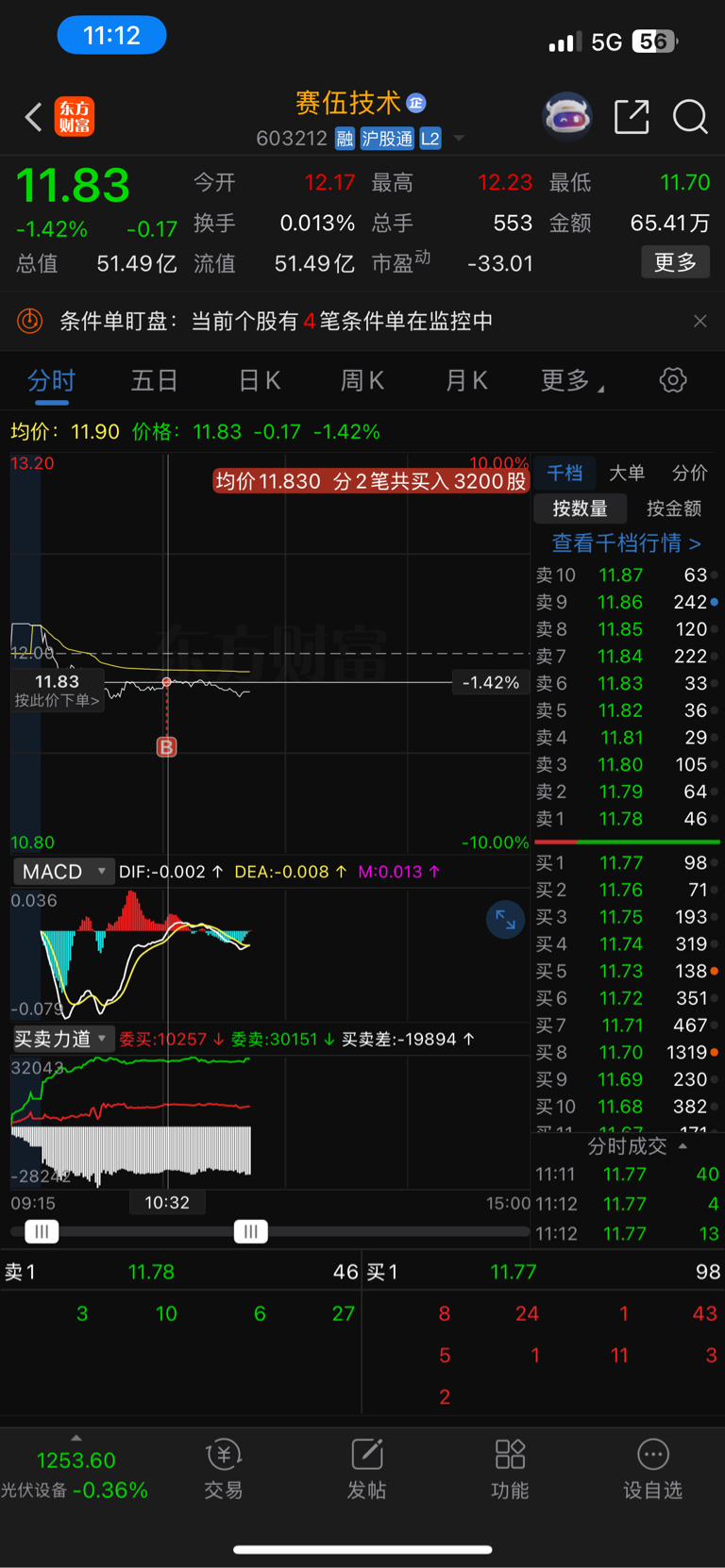Screen dimensions: 725x1568
Task: Collapse the 分时成交 section arrow
Action: pyautogui.click(x=683, y=1146)
